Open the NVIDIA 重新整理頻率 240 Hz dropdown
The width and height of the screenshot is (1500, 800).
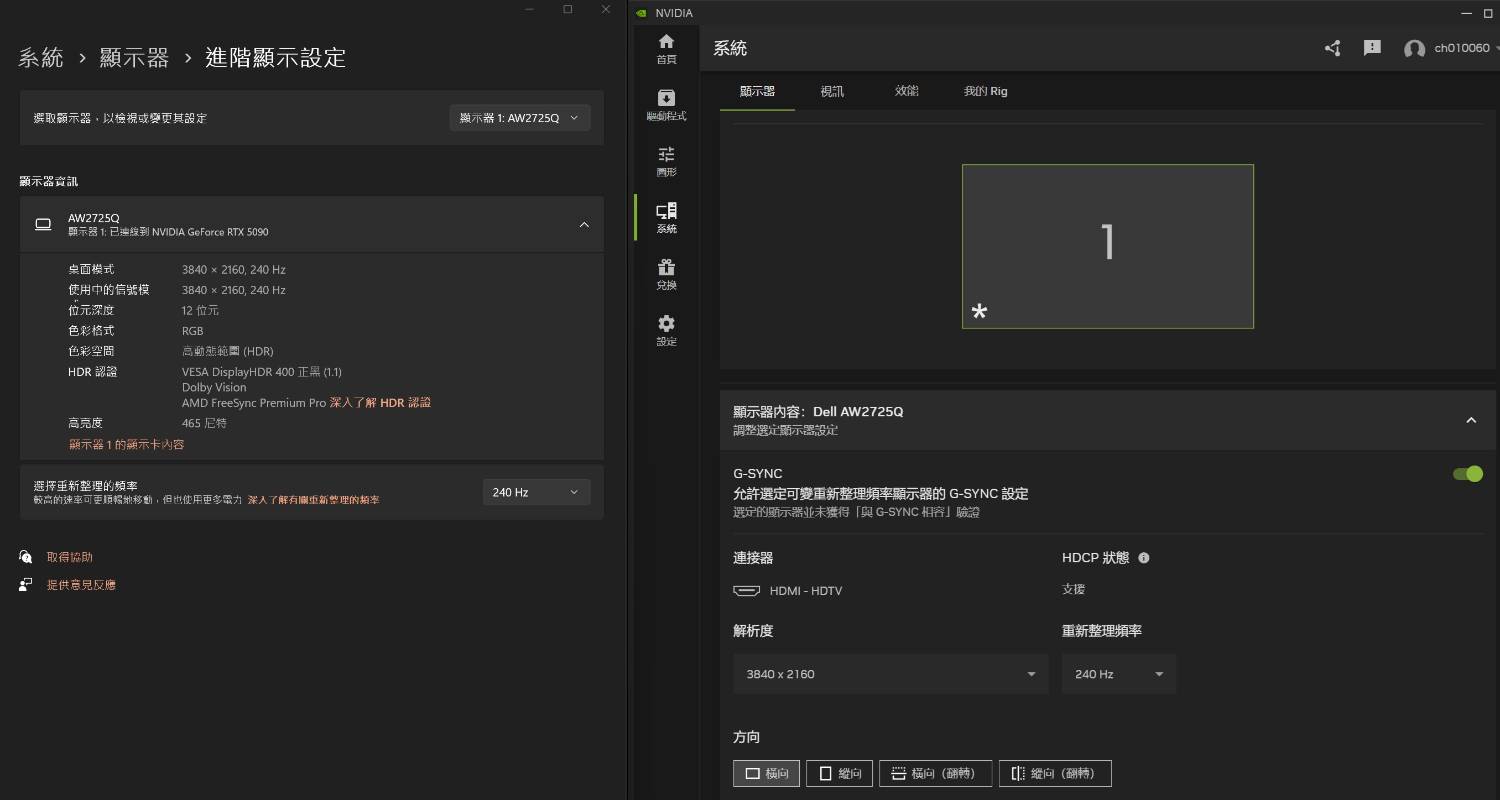(x=1119, y=674)
